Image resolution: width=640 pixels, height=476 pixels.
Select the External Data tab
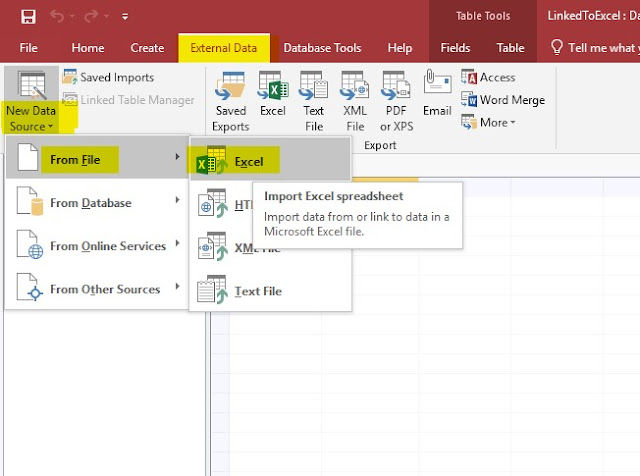(x=224, y=48)
